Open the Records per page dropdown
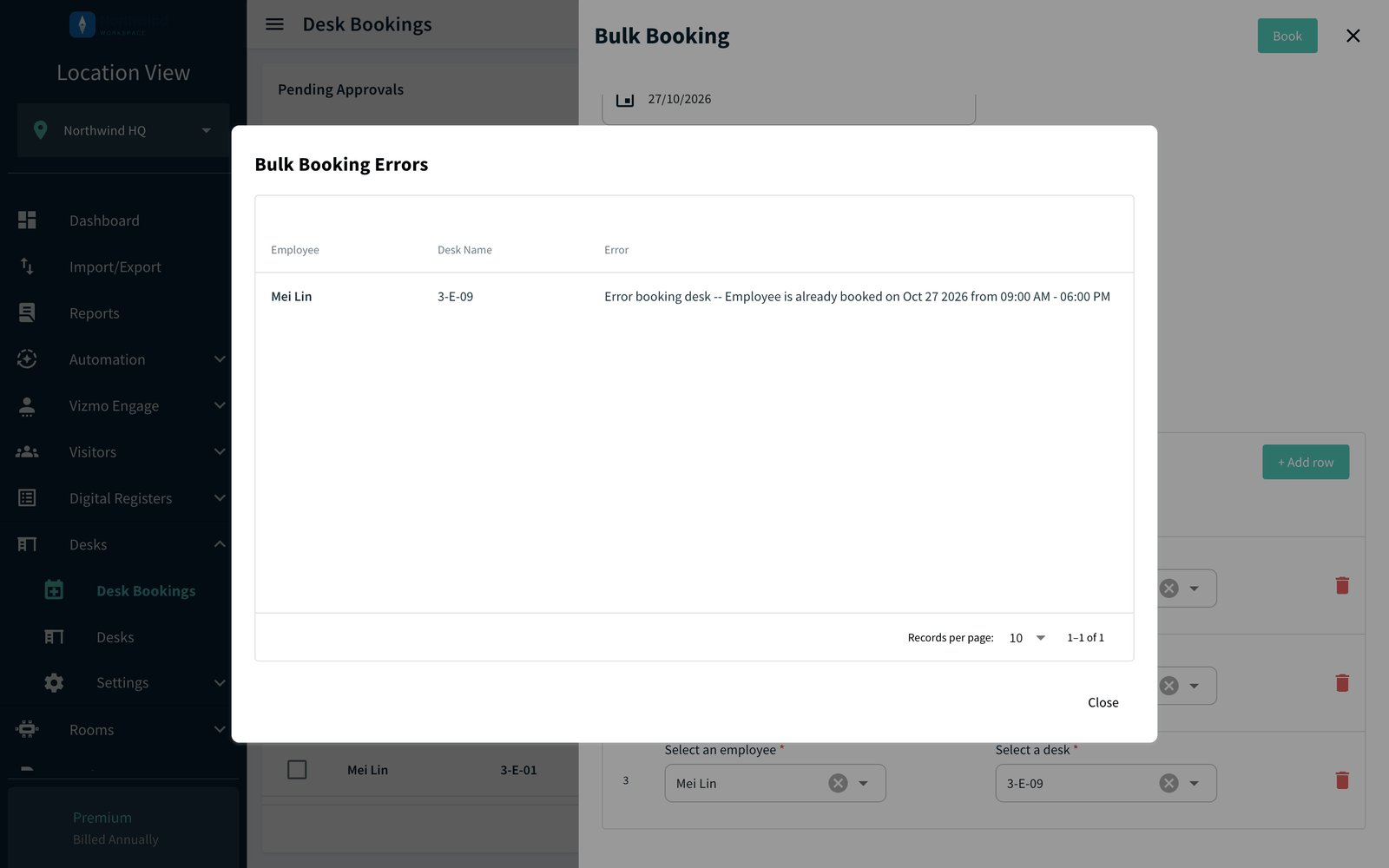1389x868 pixels. click(1028, 638)
